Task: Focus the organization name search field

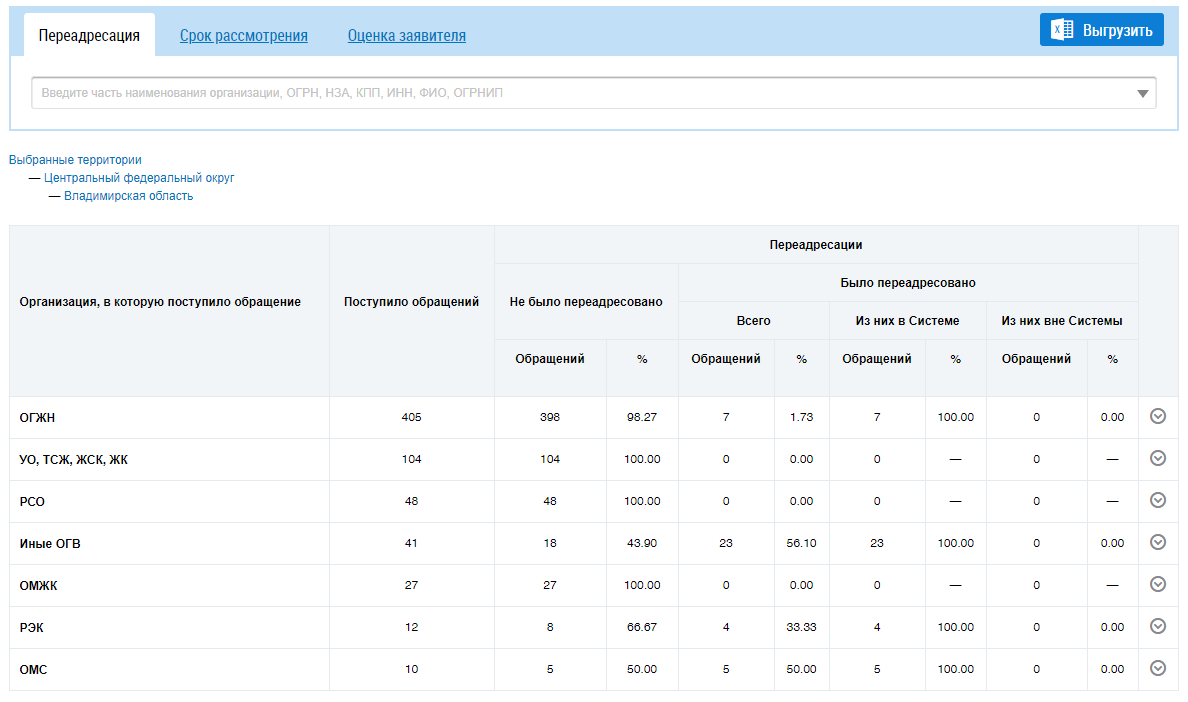Action: (x=580, y=93)
